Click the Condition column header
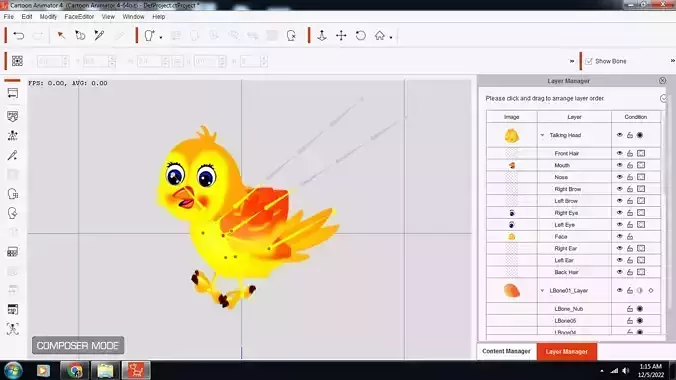Image resolution: width=676 pixels, height=380 pixels. click(636, 117)
